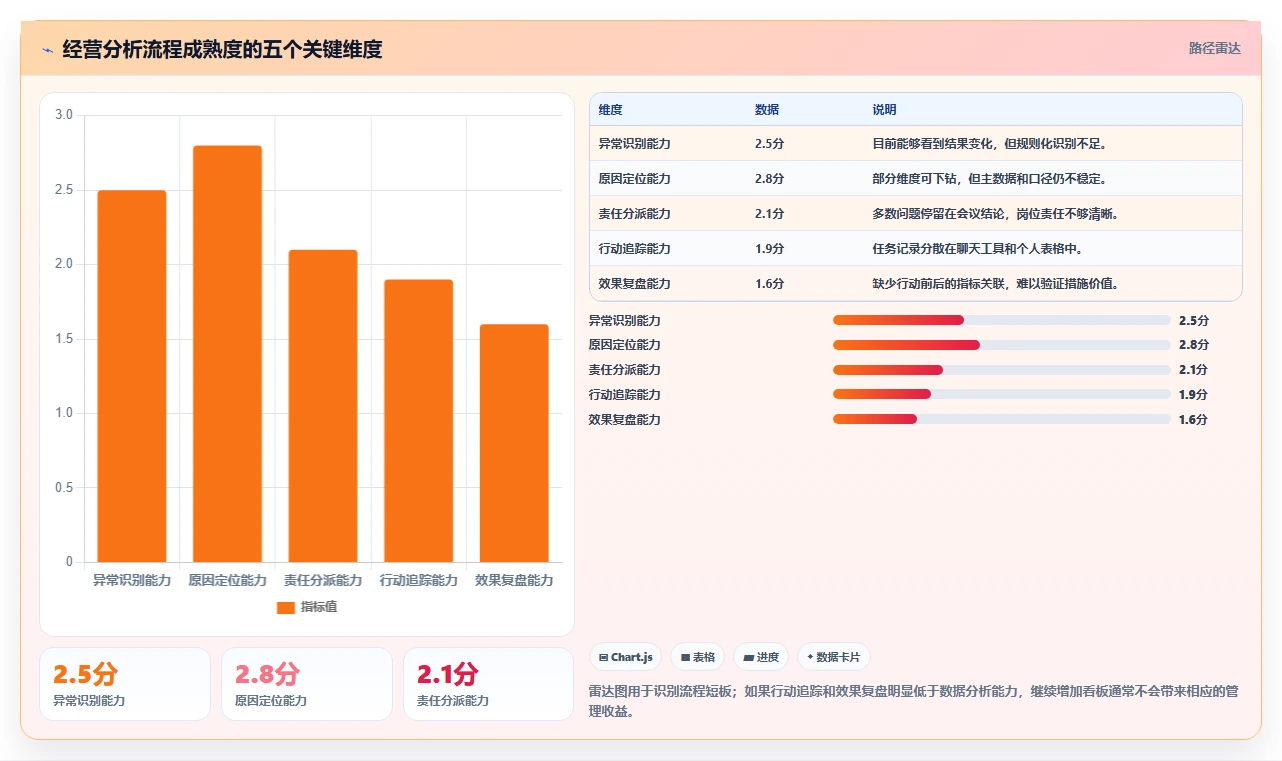Click x-axis label 异常识别能力

[132, 581]
